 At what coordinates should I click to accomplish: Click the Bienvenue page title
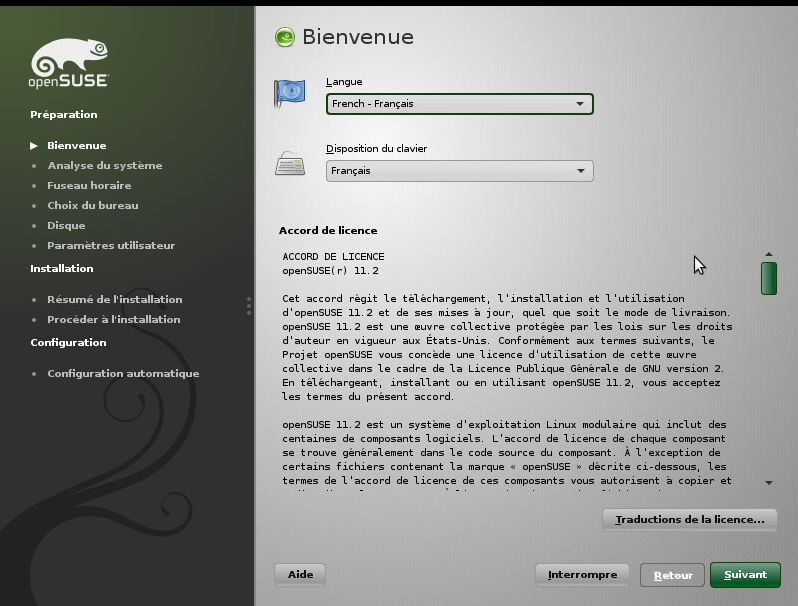coord(358,37)
